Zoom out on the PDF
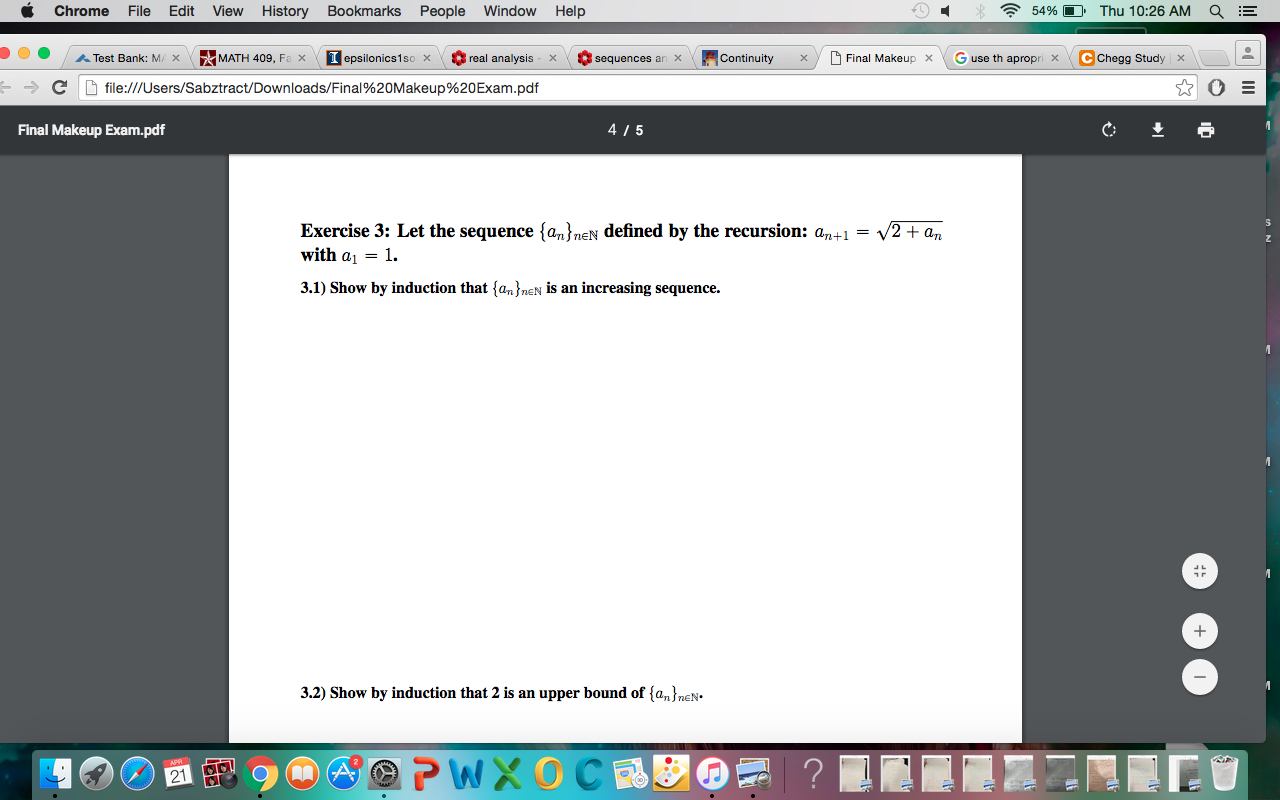This screenshot has height=800, width=1280. pos(1199,677)
